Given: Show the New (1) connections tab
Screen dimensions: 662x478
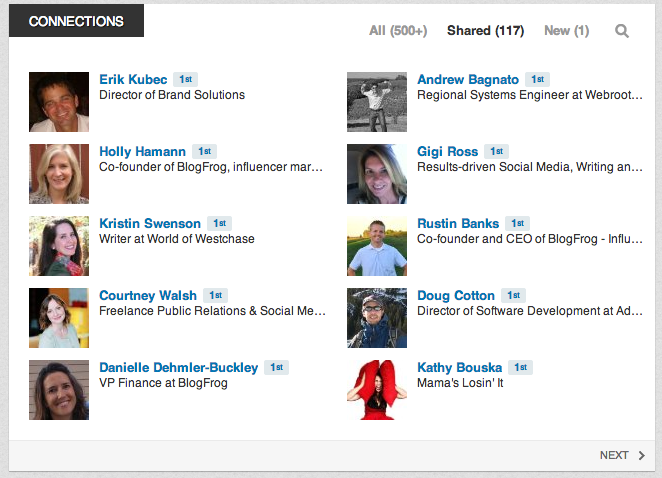Looking at the screenshot, I should tap(567, 31).
